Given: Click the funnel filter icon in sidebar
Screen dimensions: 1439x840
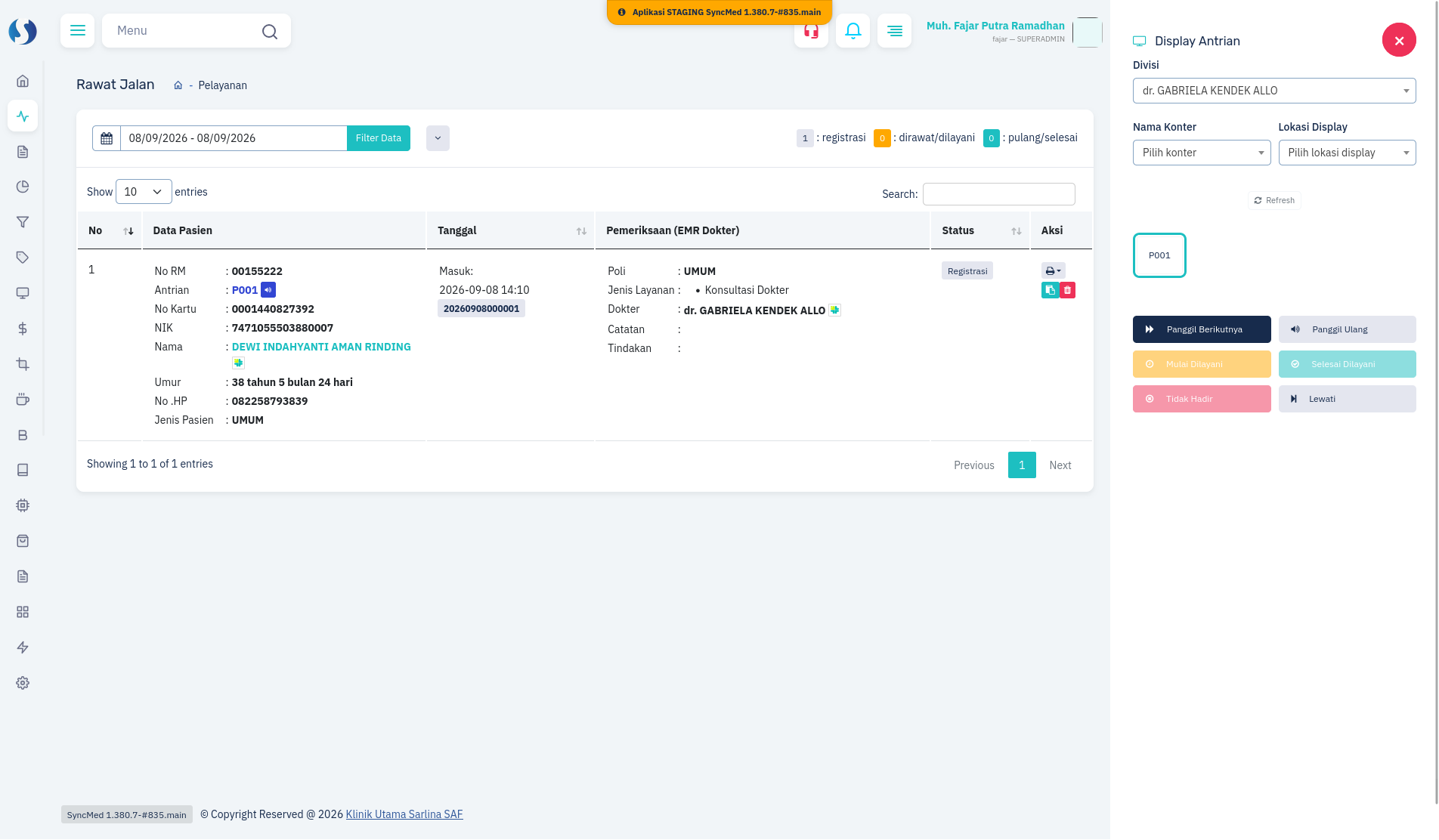Looking at the screenshot, I should (23, 222).
